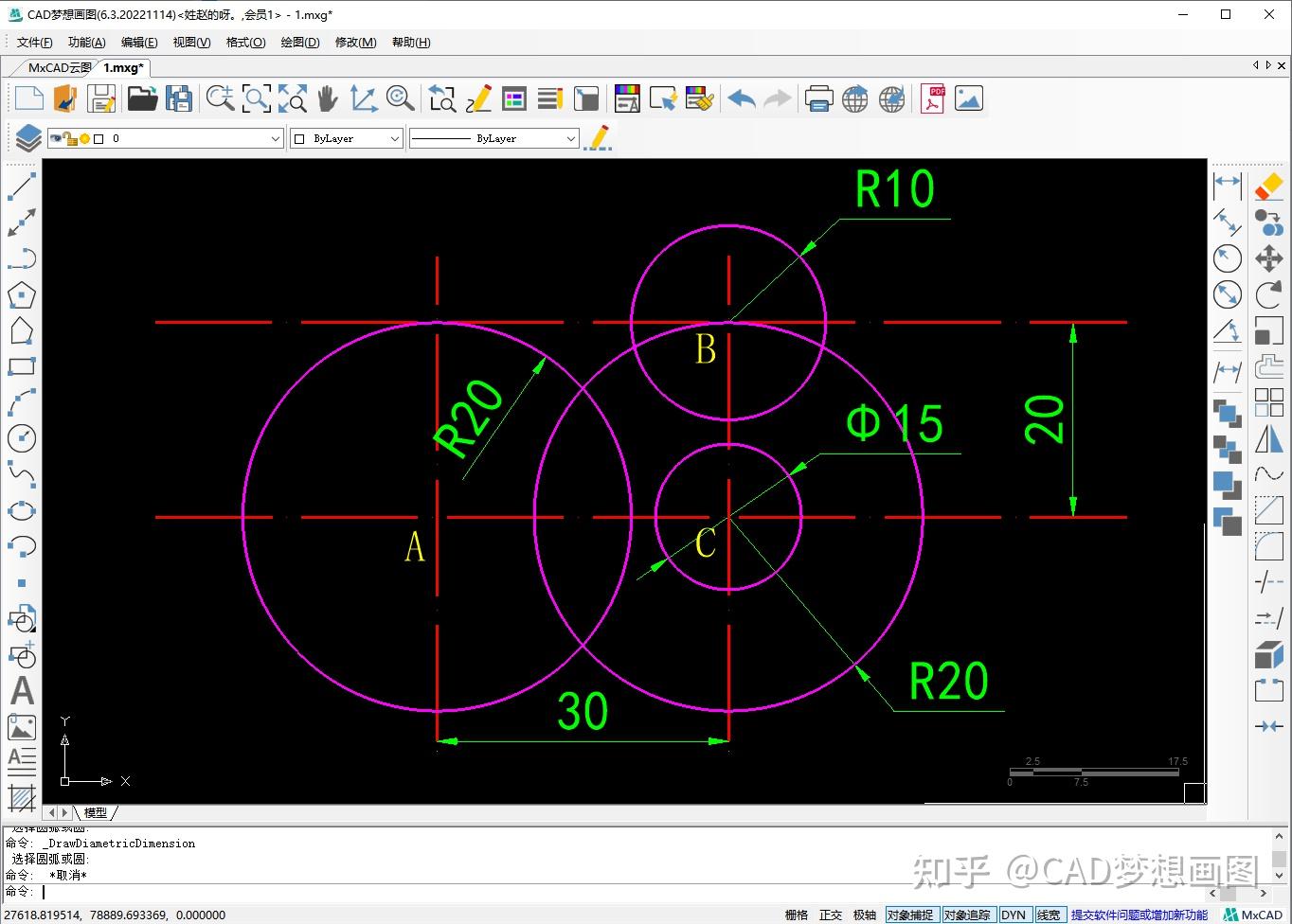Viewport: 1292px width, 924px height.
Task: Select the Text 'A' tool
Action: click(22, 691)
